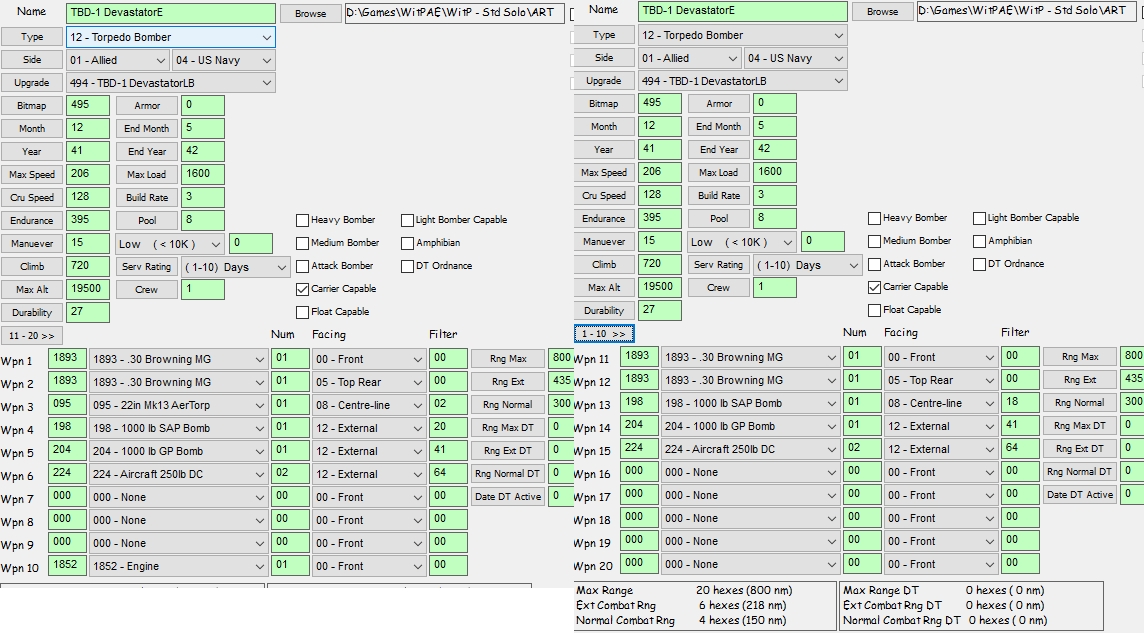Viewport: 1144px width, 633px height.
Task: Click Pool field 8 in right panel
Action: 775,218
